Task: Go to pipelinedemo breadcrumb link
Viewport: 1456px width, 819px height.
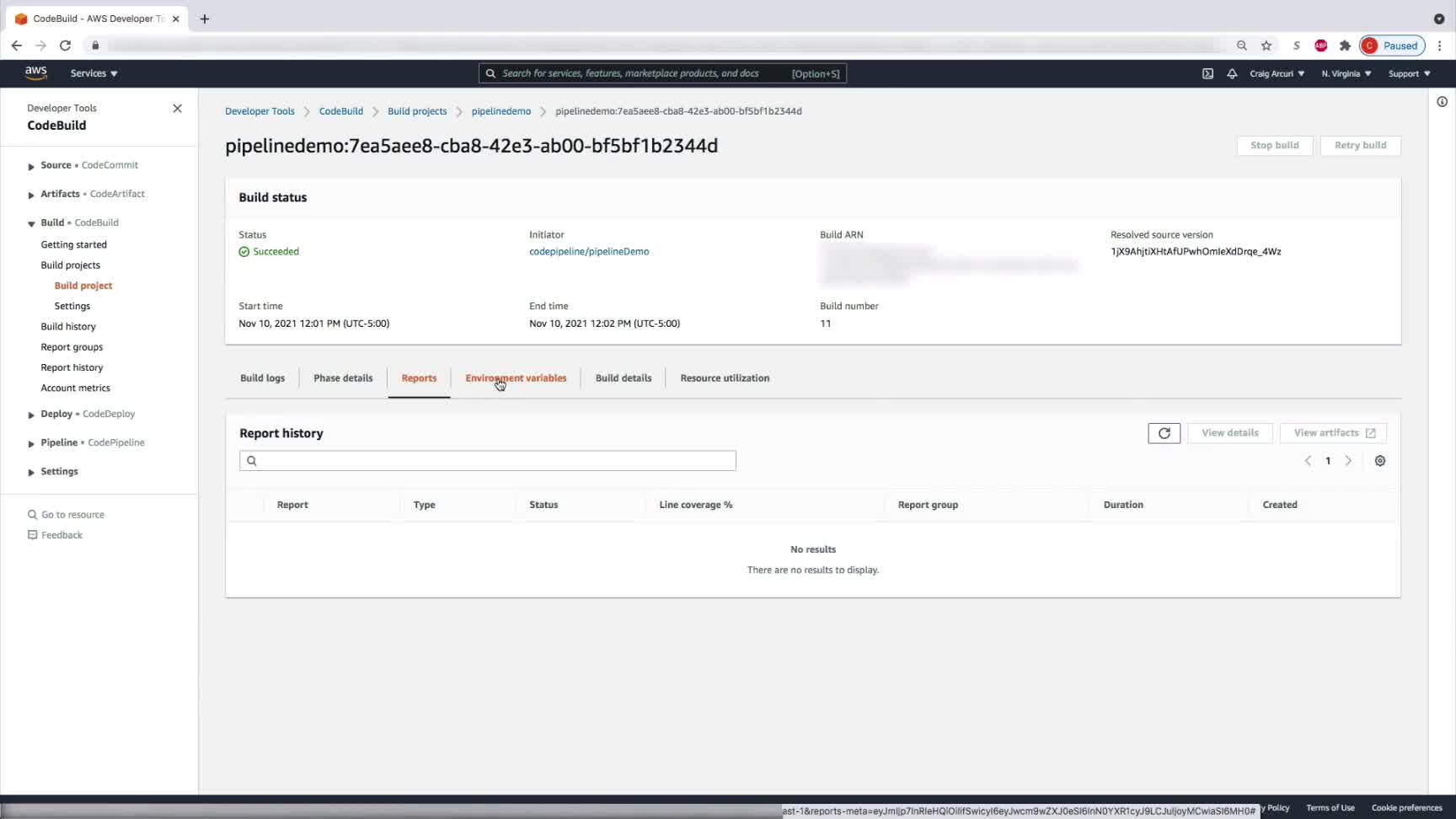Action: click(501, 111)
